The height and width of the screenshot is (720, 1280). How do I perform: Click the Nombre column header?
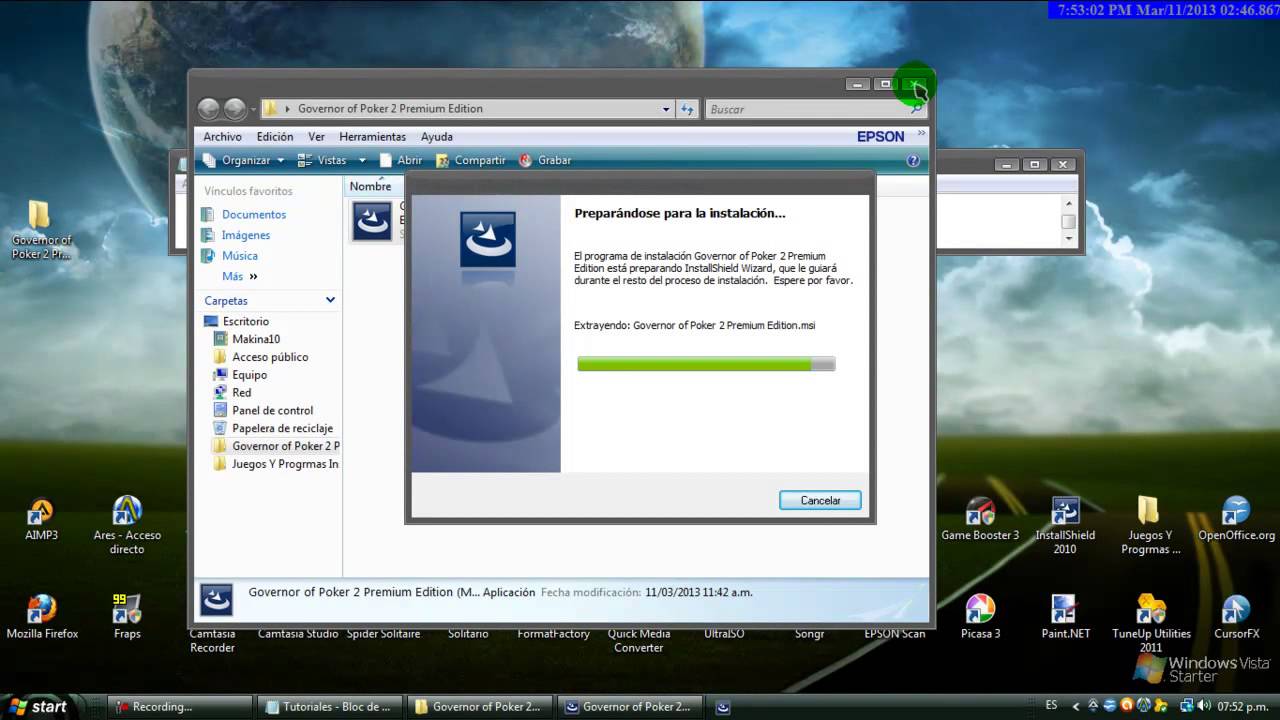click(371, 186)
